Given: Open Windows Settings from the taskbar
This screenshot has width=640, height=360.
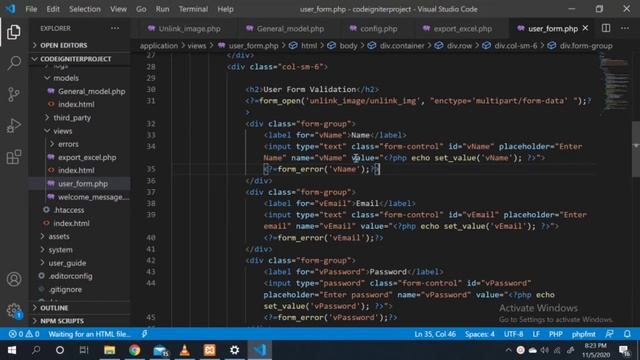Looking at the screenshot, I should point(234,350).
